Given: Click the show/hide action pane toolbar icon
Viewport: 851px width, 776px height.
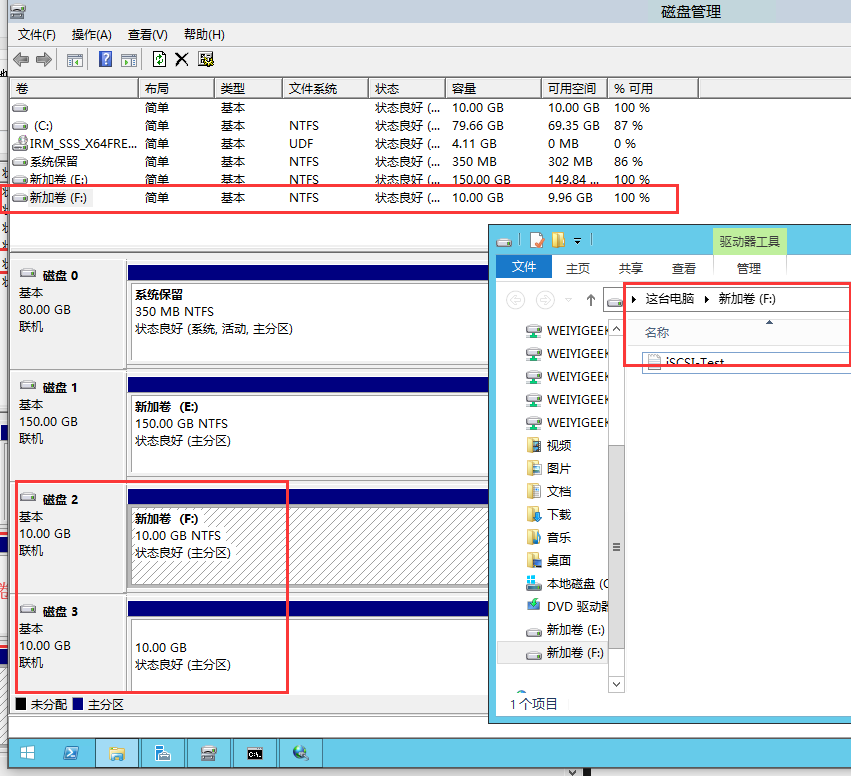Looking at the screenshot, I should [129, 60].
